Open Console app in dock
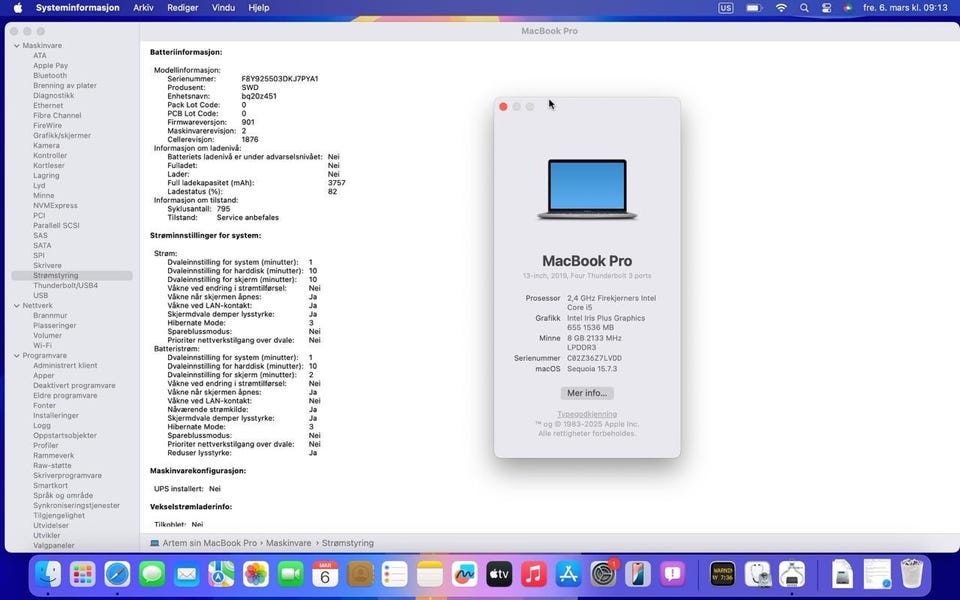This screenshot has height=600, width=960. point(722,574)
